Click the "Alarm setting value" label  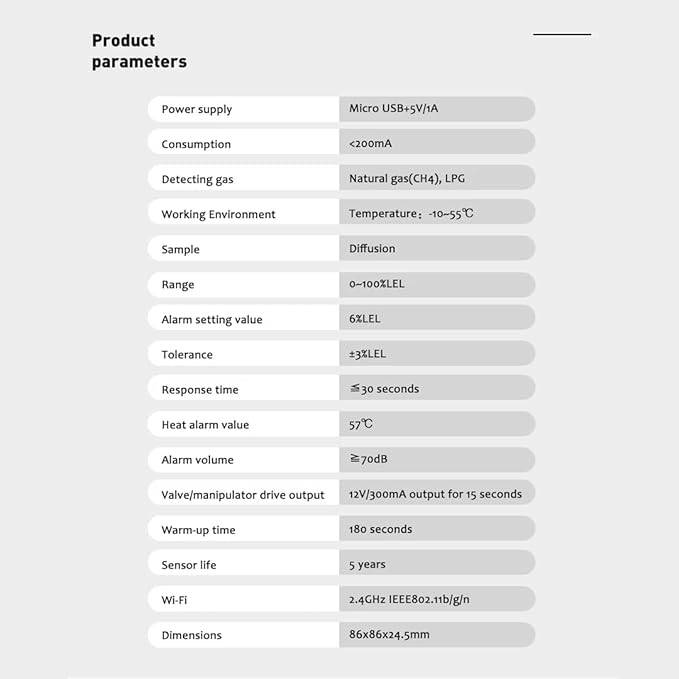pyautogui.click(x=212, y=319)
